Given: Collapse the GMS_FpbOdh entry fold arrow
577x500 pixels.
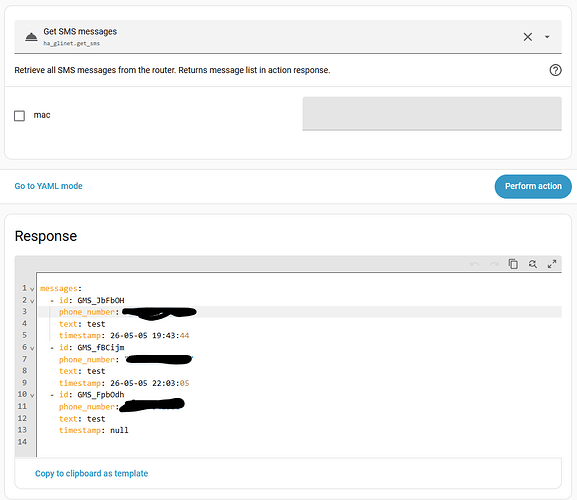Looking at the screenshot, I should 32,395.
